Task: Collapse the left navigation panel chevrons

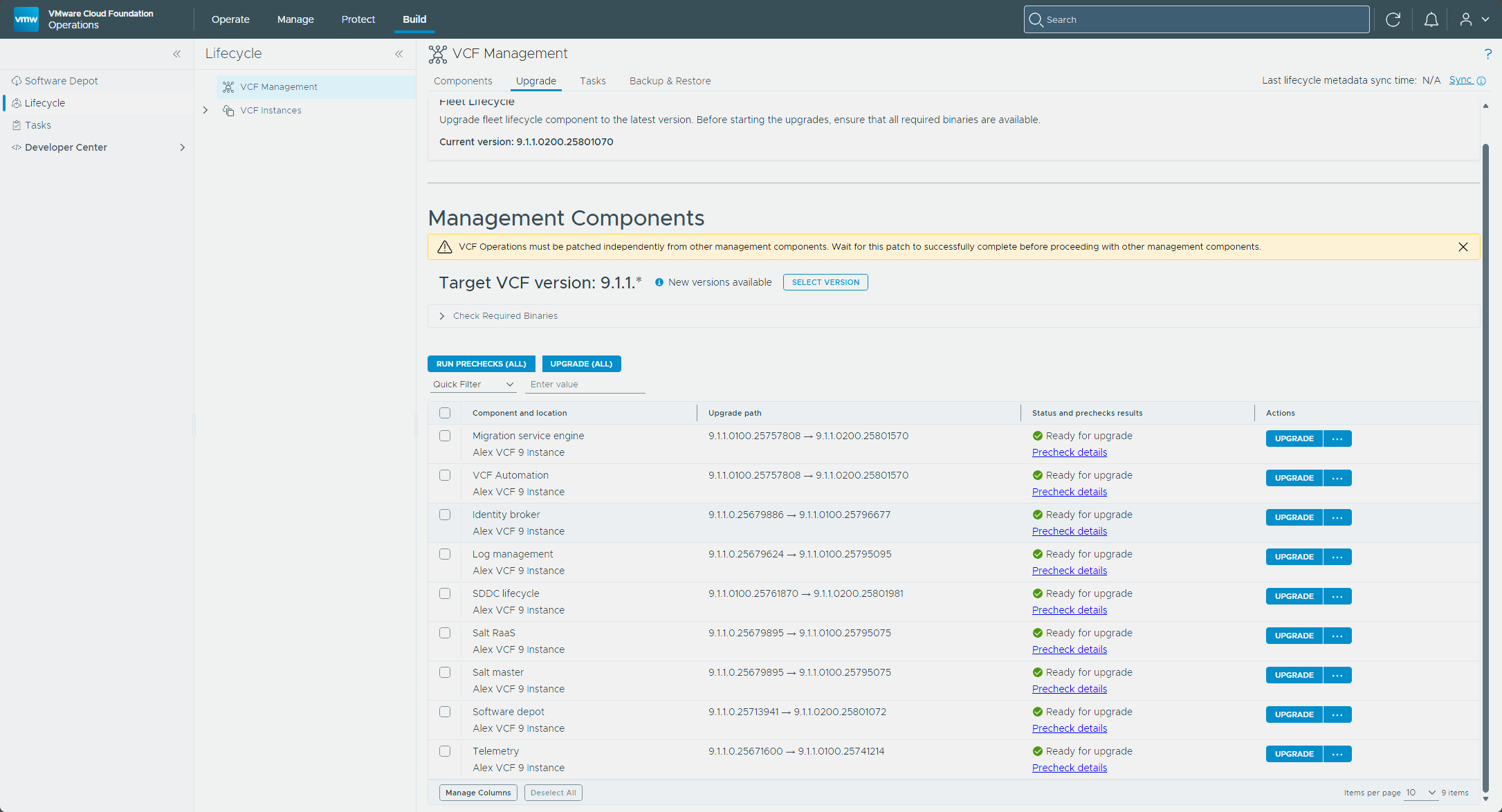Action: [x=177, y=54]
